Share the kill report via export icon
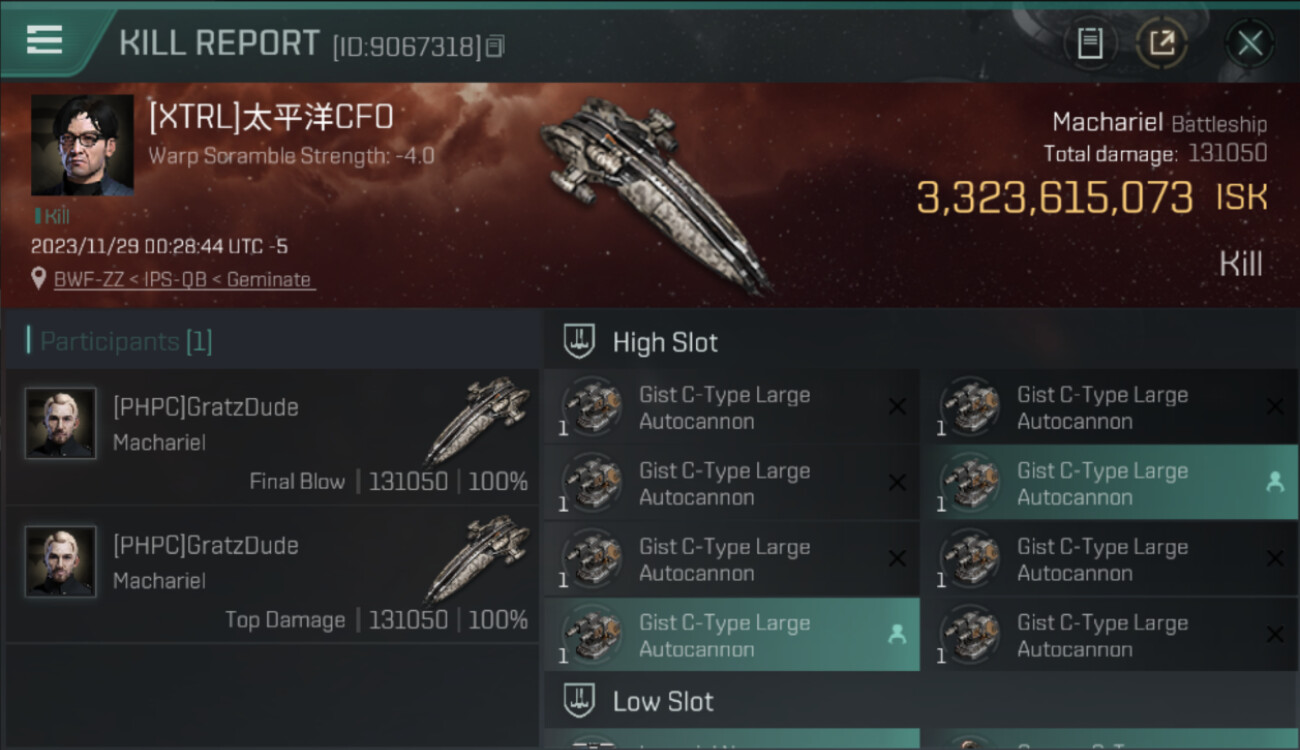The height and width of the screenshot is (750, 1300). click(1161, 43)
